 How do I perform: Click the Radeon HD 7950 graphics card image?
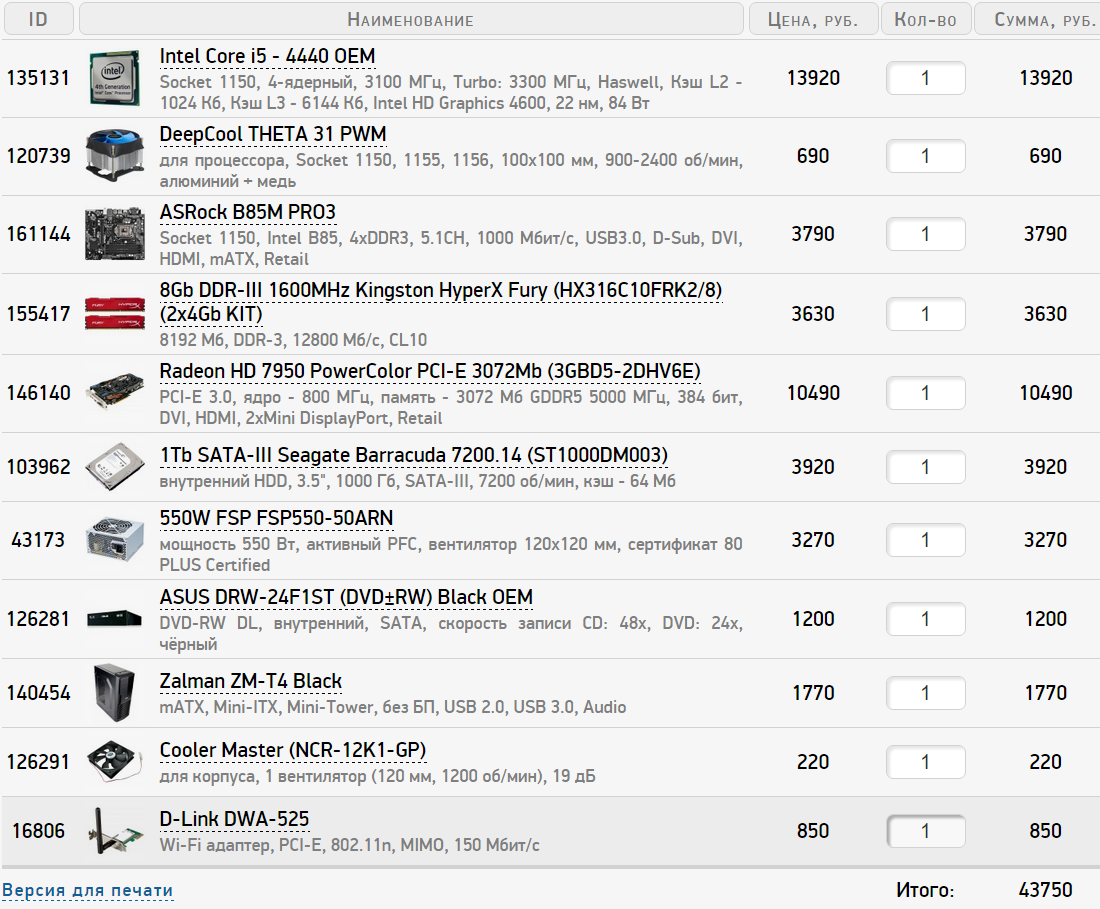[x=115, y=393]
